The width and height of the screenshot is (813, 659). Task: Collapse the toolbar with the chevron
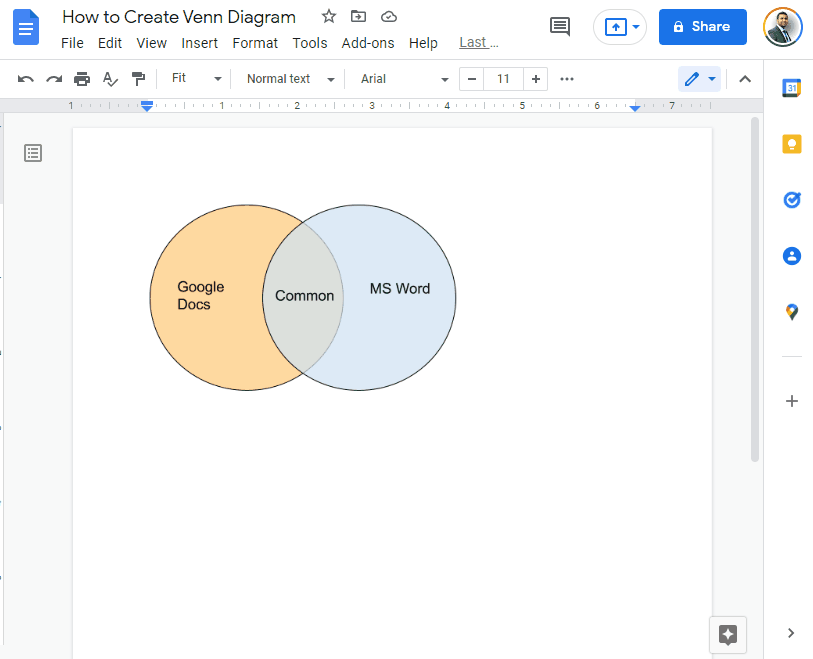pyautogui.click(x=745, y=78)
